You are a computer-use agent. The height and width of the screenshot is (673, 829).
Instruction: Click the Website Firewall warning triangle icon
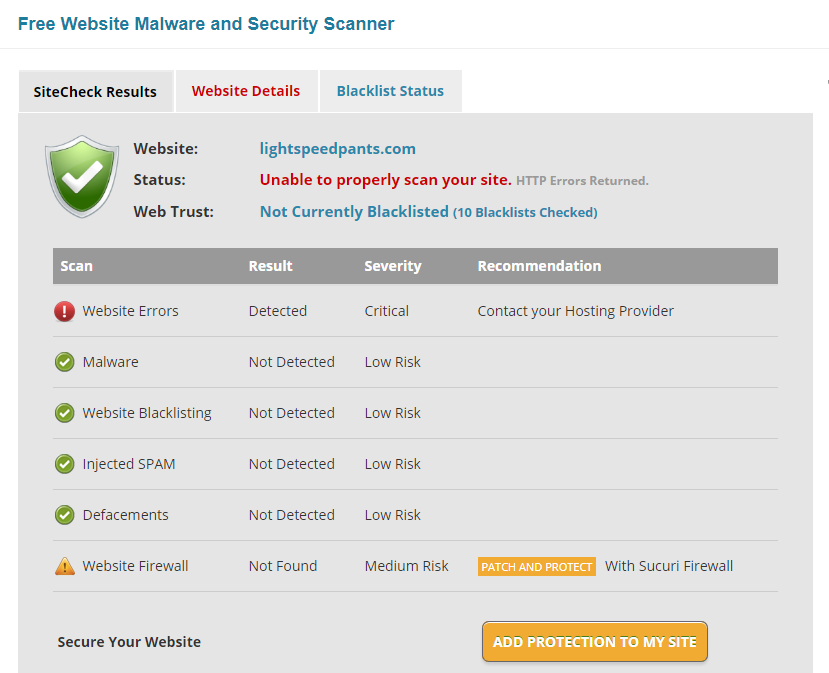(65, 566)
